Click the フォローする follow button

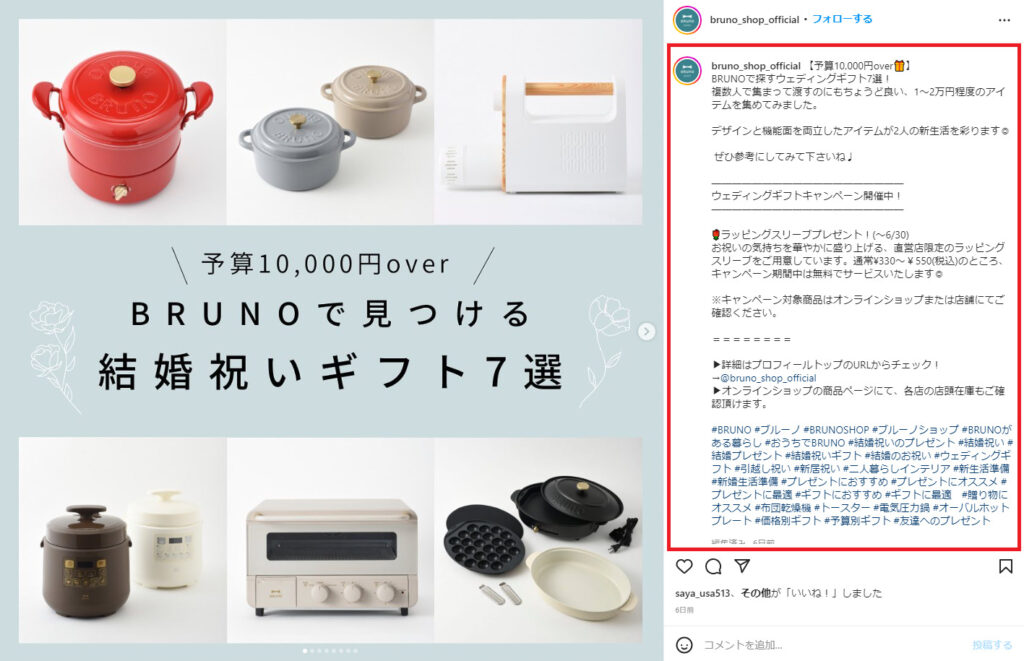pyautogui.click(x=842, y=20)
